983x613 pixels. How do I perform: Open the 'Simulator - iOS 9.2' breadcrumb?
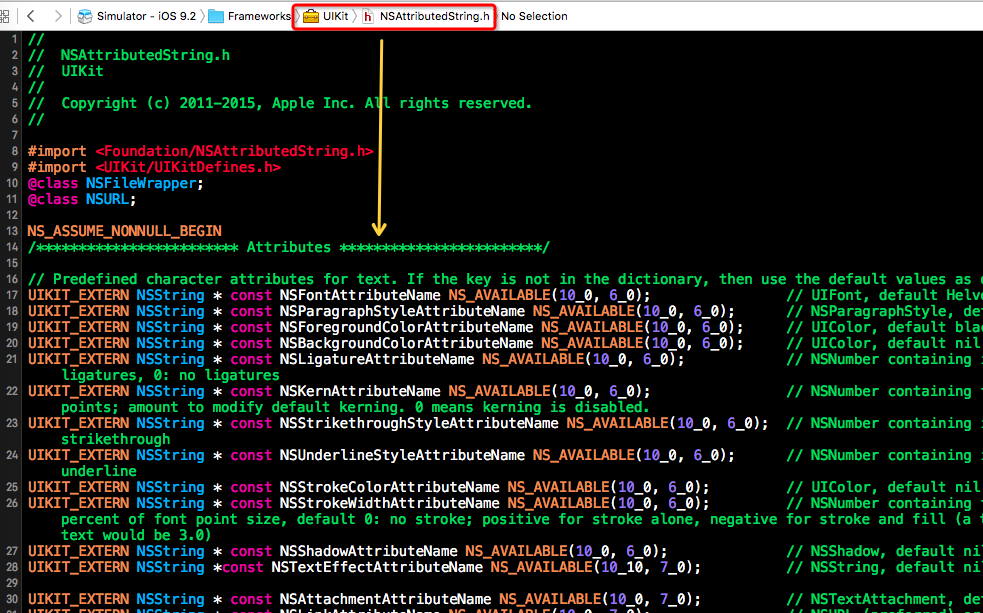pyautogui.click(x=146, y=16)
